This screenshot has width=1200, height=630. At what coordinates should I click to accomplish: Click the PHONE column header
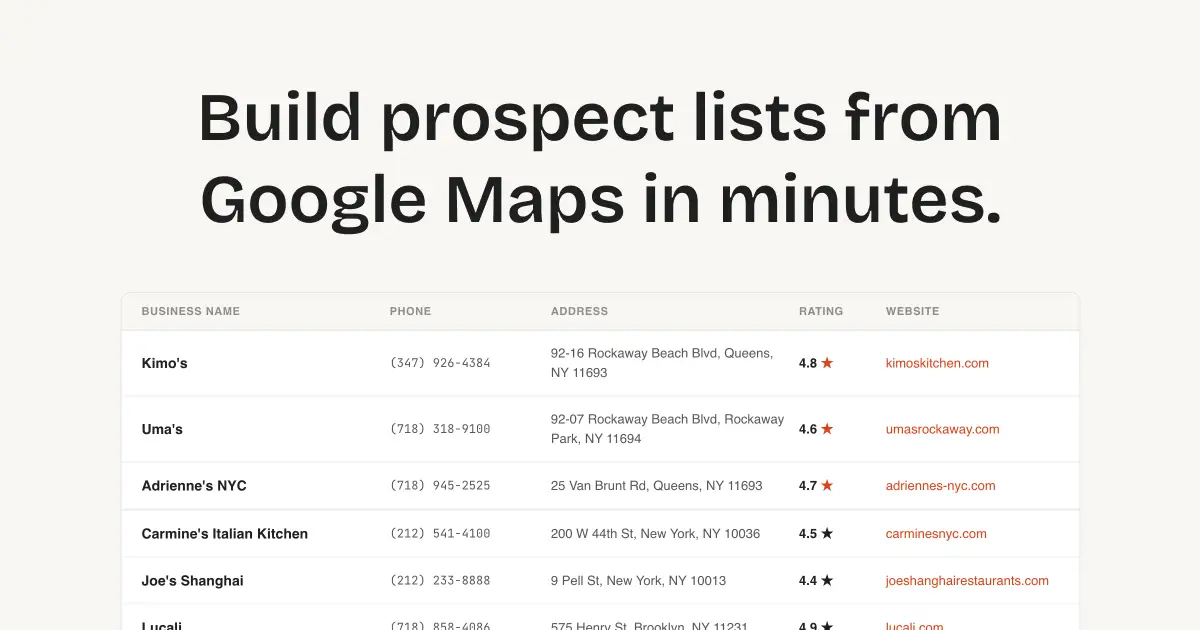click(x=410, y=311)
